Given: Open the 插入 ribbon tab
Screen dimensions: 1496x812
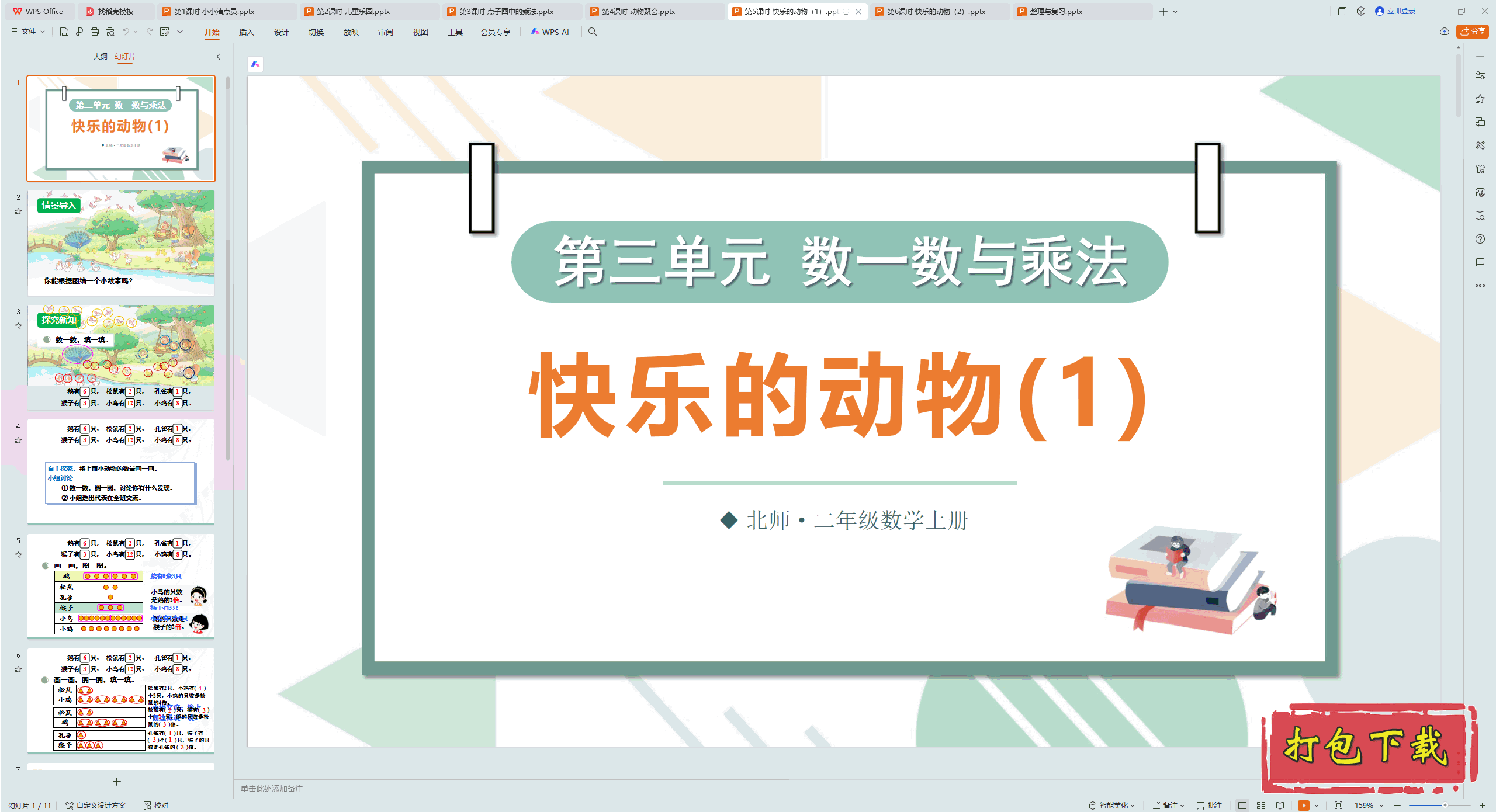Looking at the screenshot, I should (246, 32).
